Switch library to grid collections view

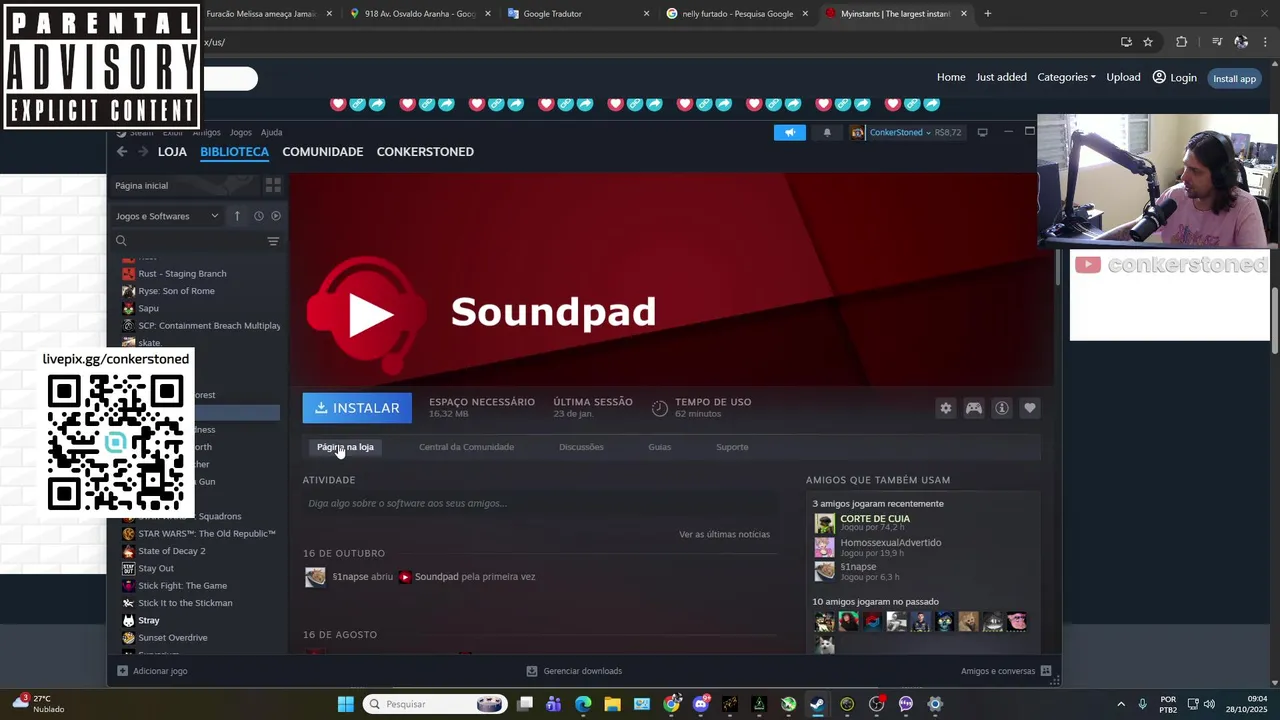[273, 186]
